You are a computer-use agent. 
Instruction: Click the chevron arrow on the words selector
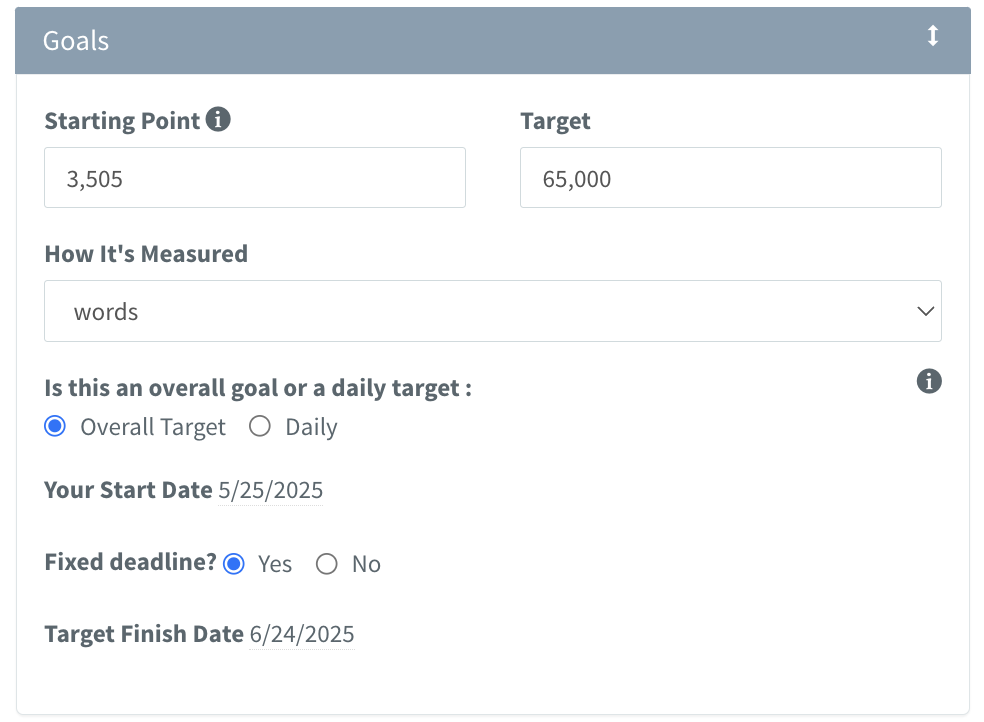[925, 311]
